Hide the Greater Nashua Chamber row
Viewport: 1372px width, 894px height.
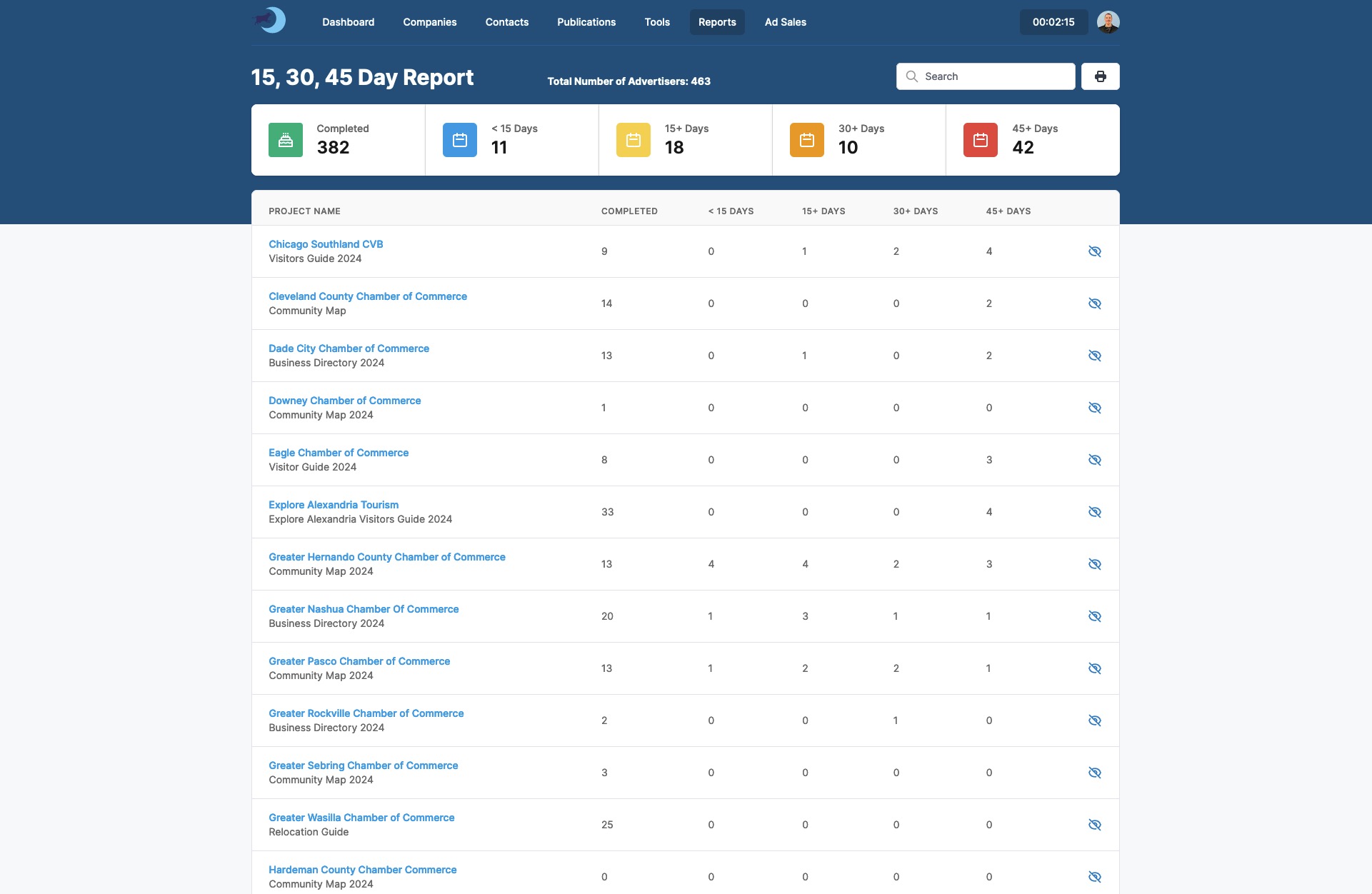click(x=1094, y=616)
